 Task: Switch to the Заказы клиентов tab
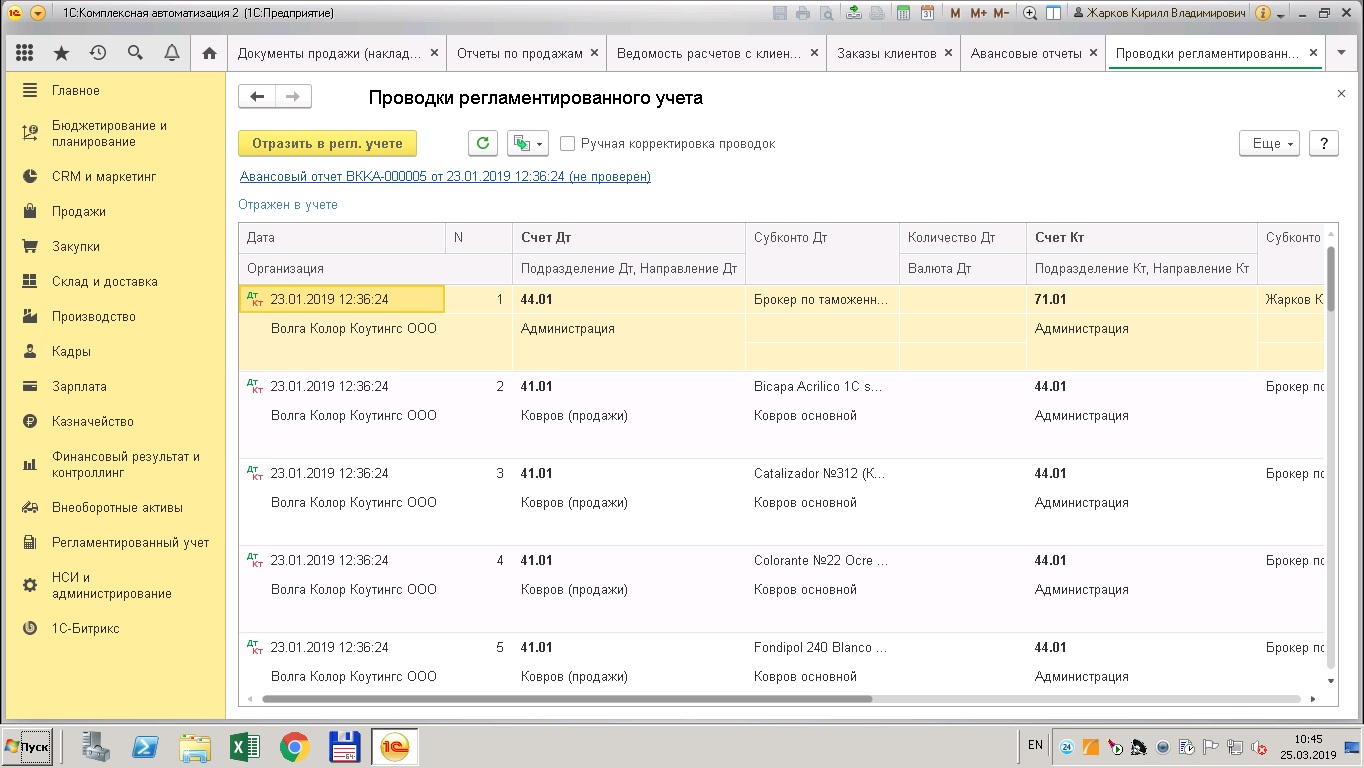point(886,53)
